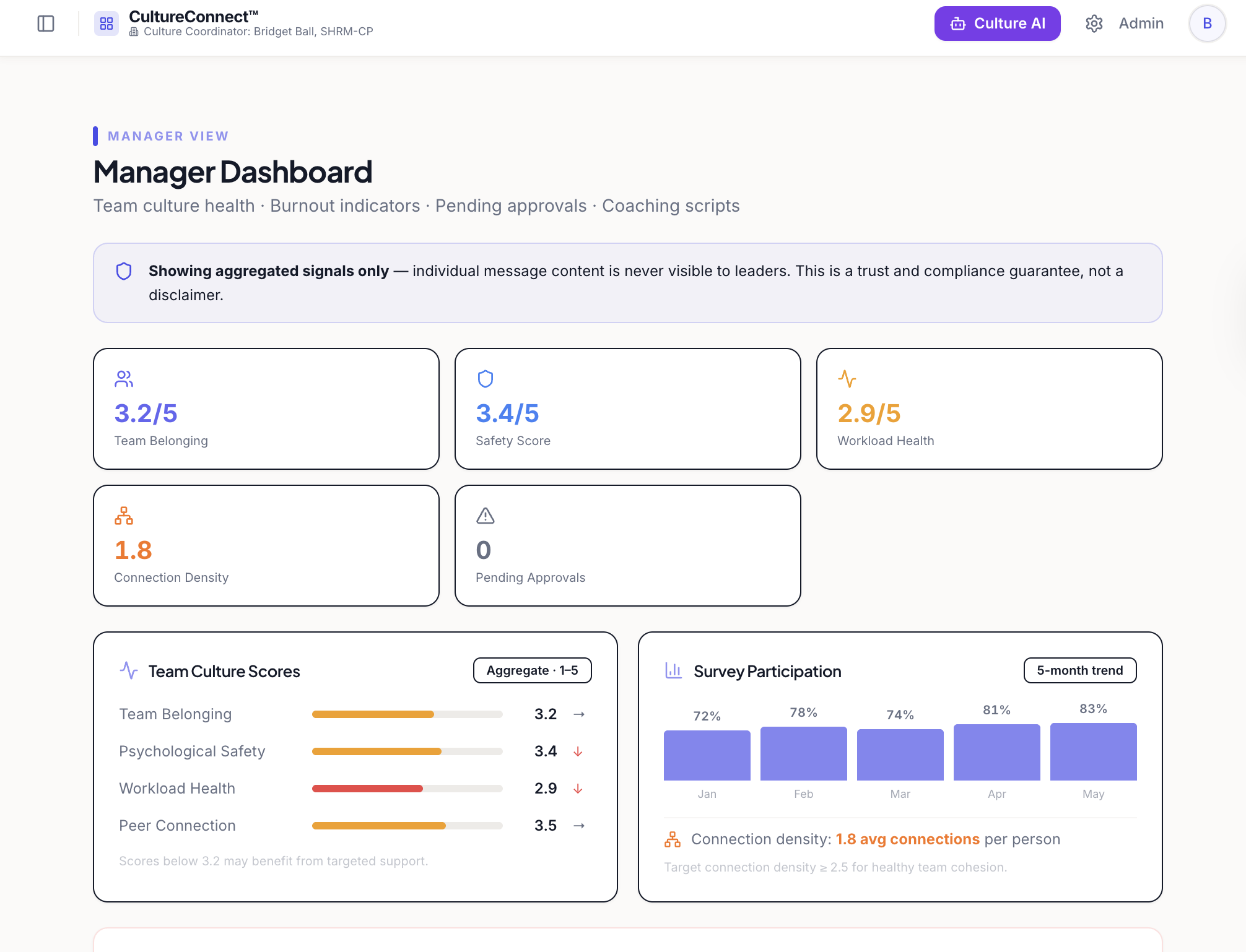The image size is (1246, 952).
Task: Click the network icon beside Connection density text
Action: (673, 839)
